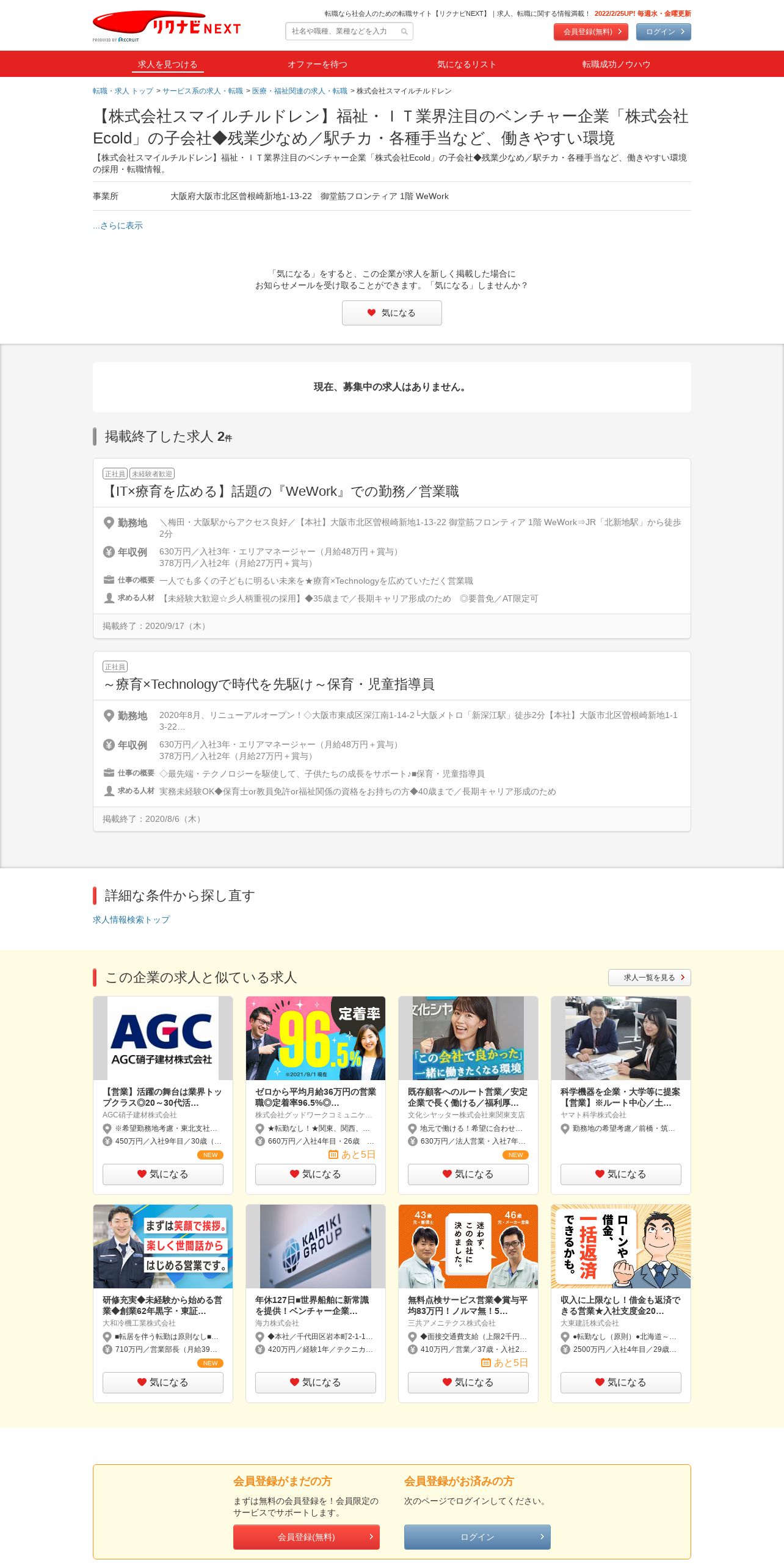Open job 療育×Technologyで時代を先駆け～保育・児童指導員
The height and width of the screenshot is (1568, 784).
point(269,684)
